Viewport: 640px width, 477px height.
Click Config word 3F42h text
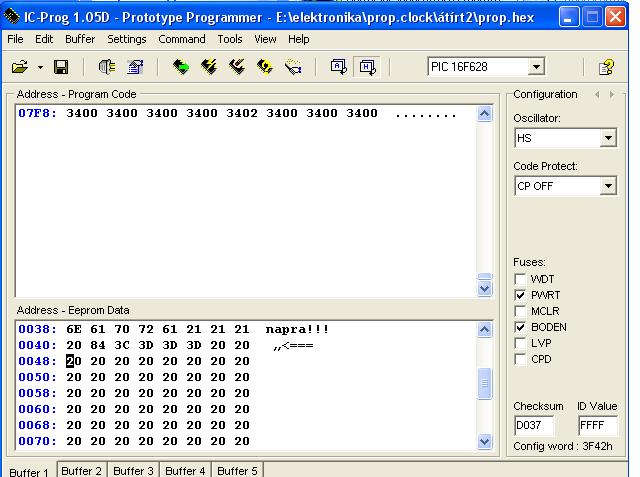pos(562,446)
